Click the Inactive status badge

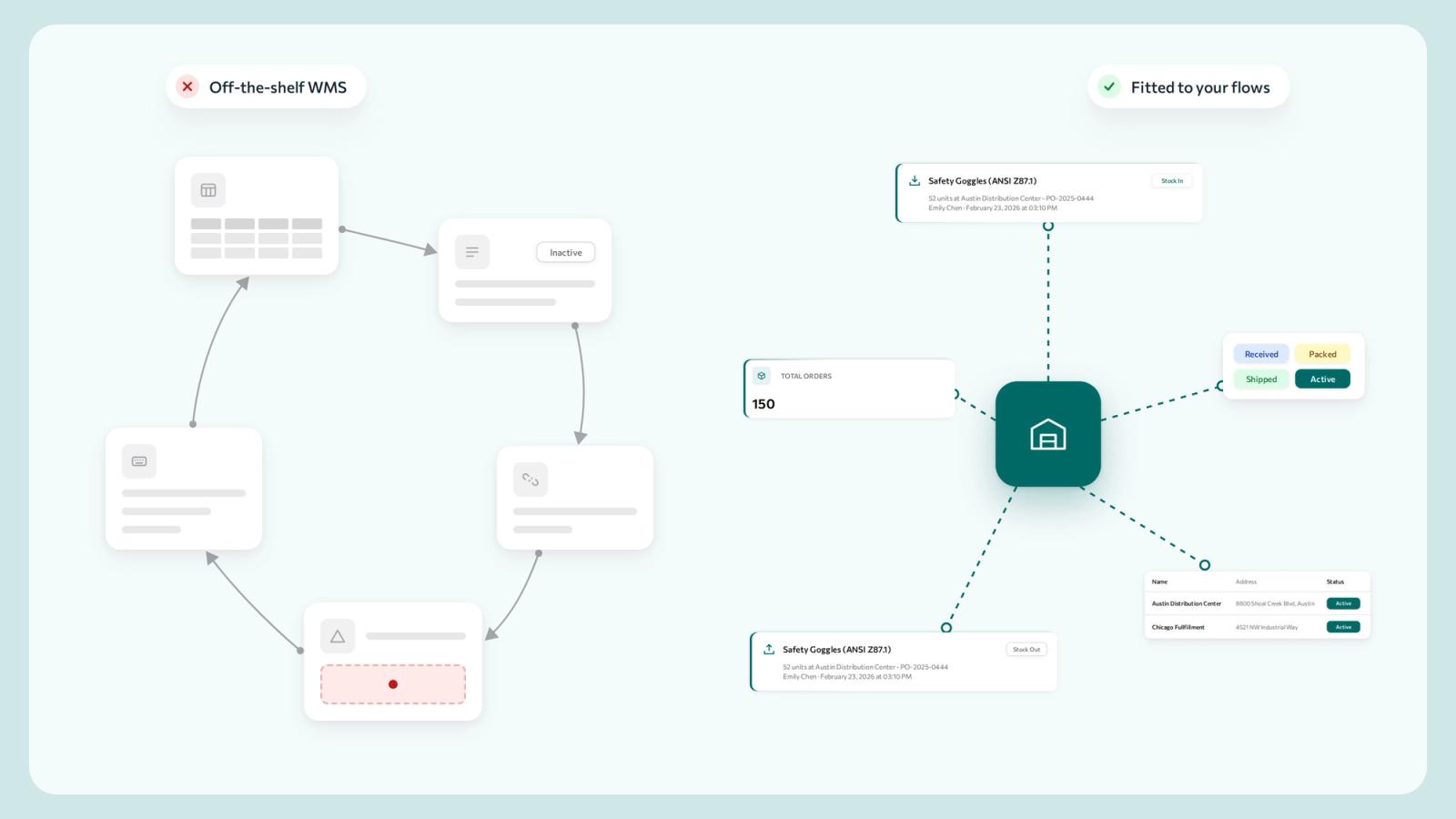pos(566,252)
